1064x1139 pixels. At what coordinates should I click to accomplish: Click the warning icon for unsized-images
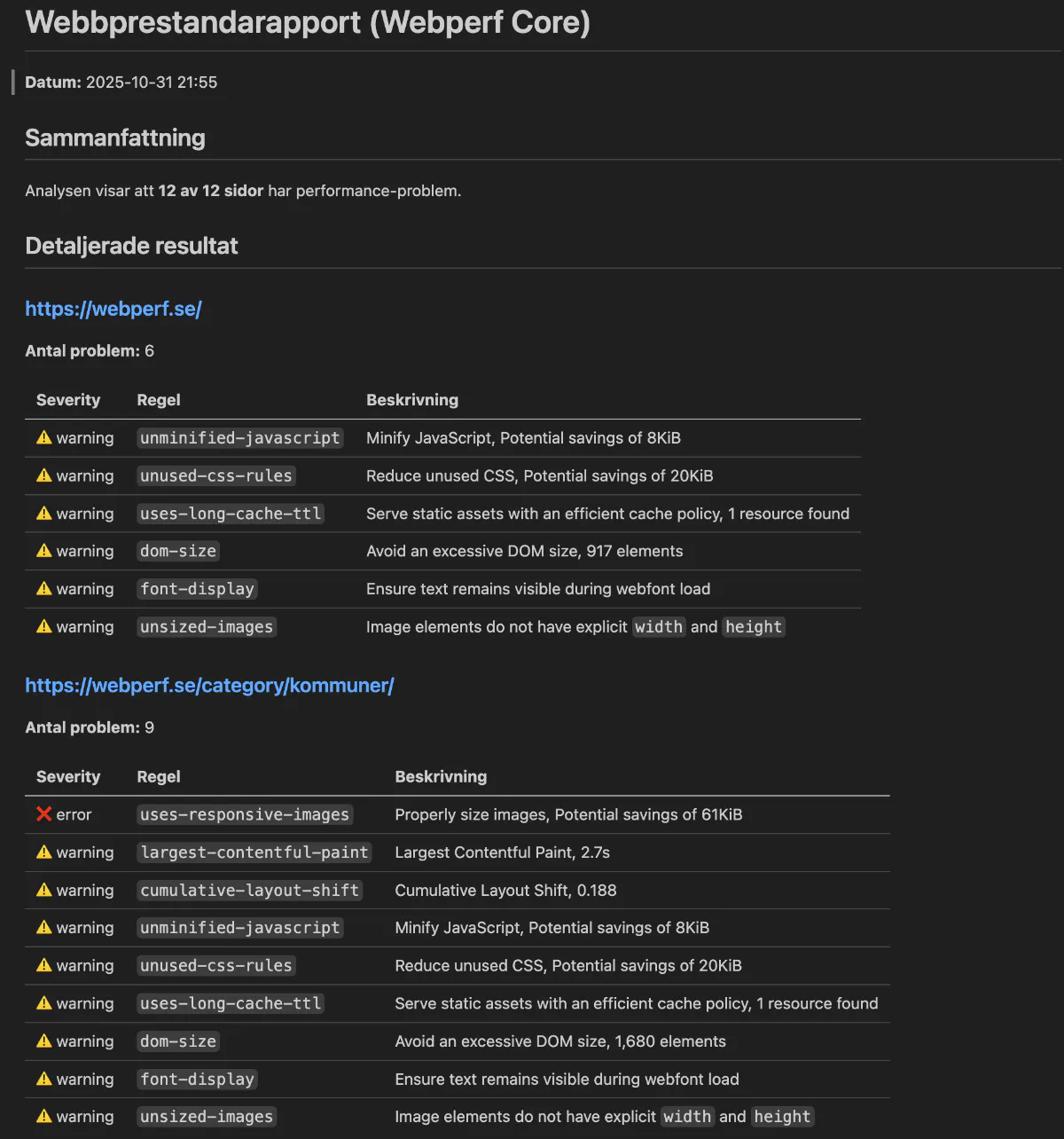coord(45,626)
